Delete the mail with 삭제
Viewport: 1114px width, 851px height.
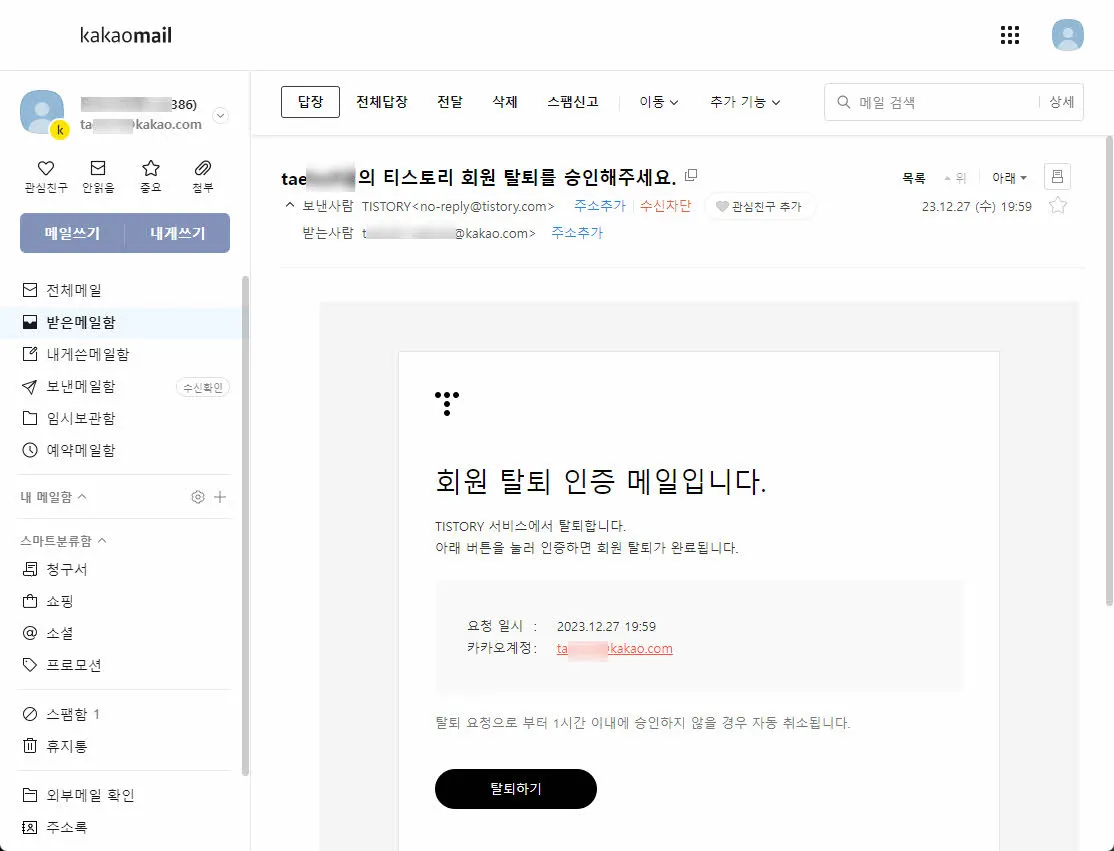tap(505, 102)
